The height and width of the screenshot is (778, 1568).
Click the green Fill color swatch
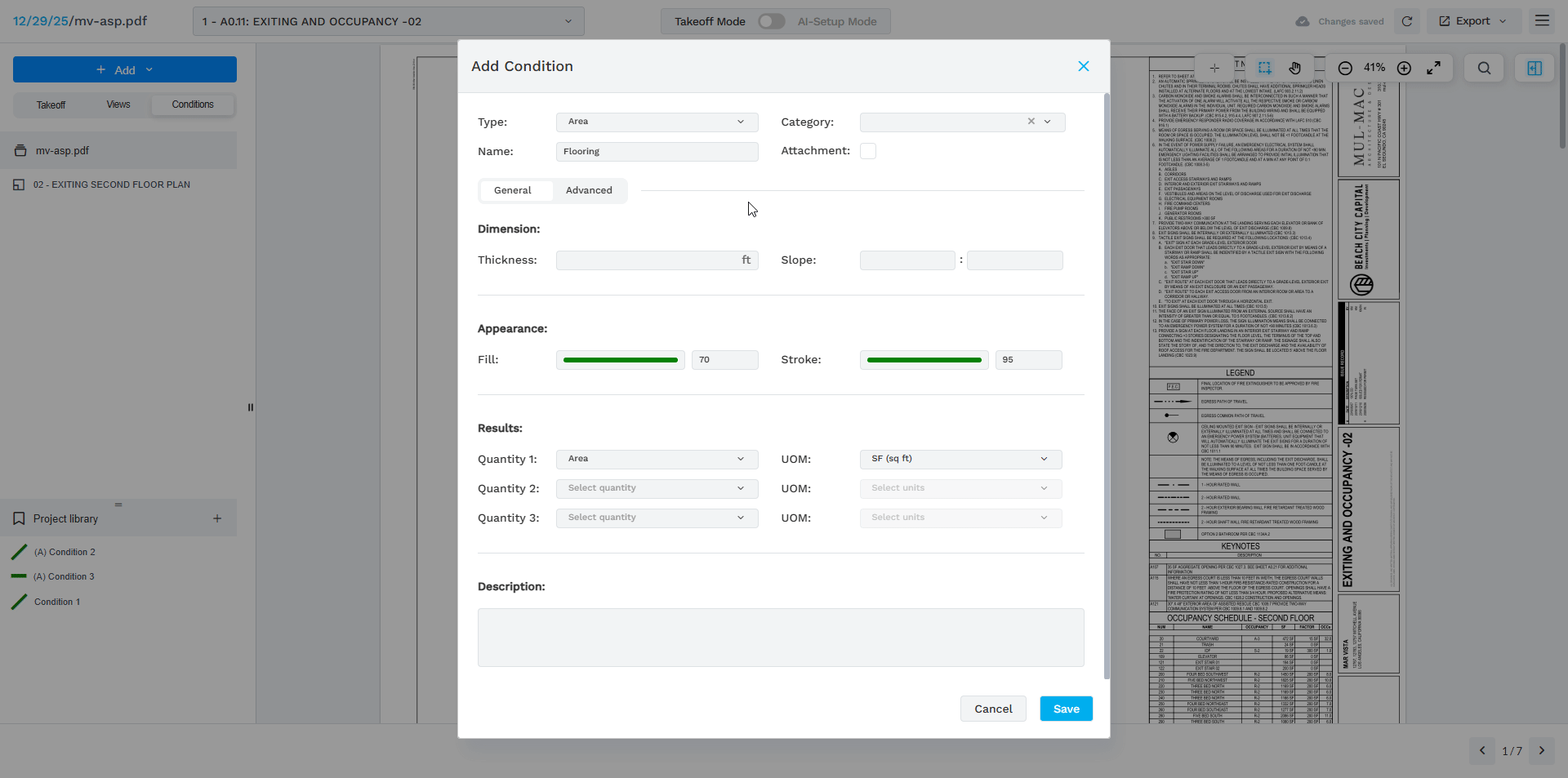coord(620,360)
